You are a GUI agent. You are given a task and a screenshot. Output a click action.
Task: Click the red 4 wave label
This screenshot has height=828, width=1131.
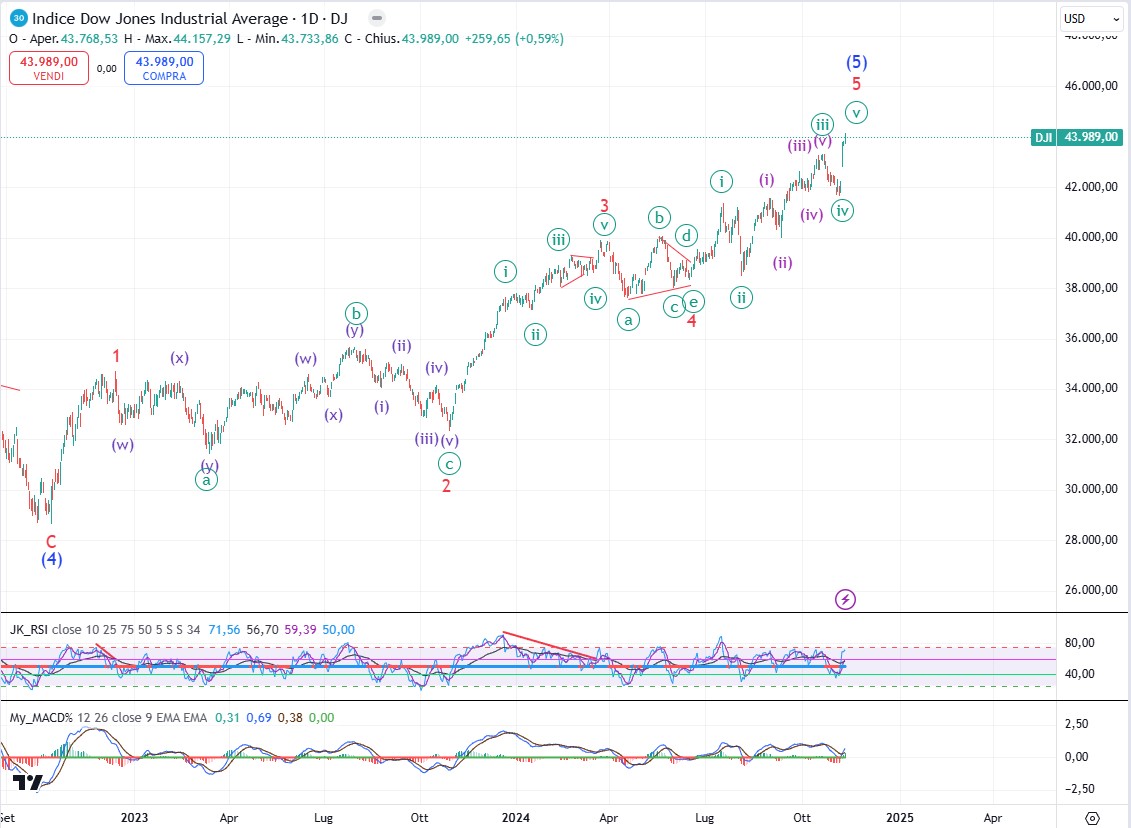[692, 320]
